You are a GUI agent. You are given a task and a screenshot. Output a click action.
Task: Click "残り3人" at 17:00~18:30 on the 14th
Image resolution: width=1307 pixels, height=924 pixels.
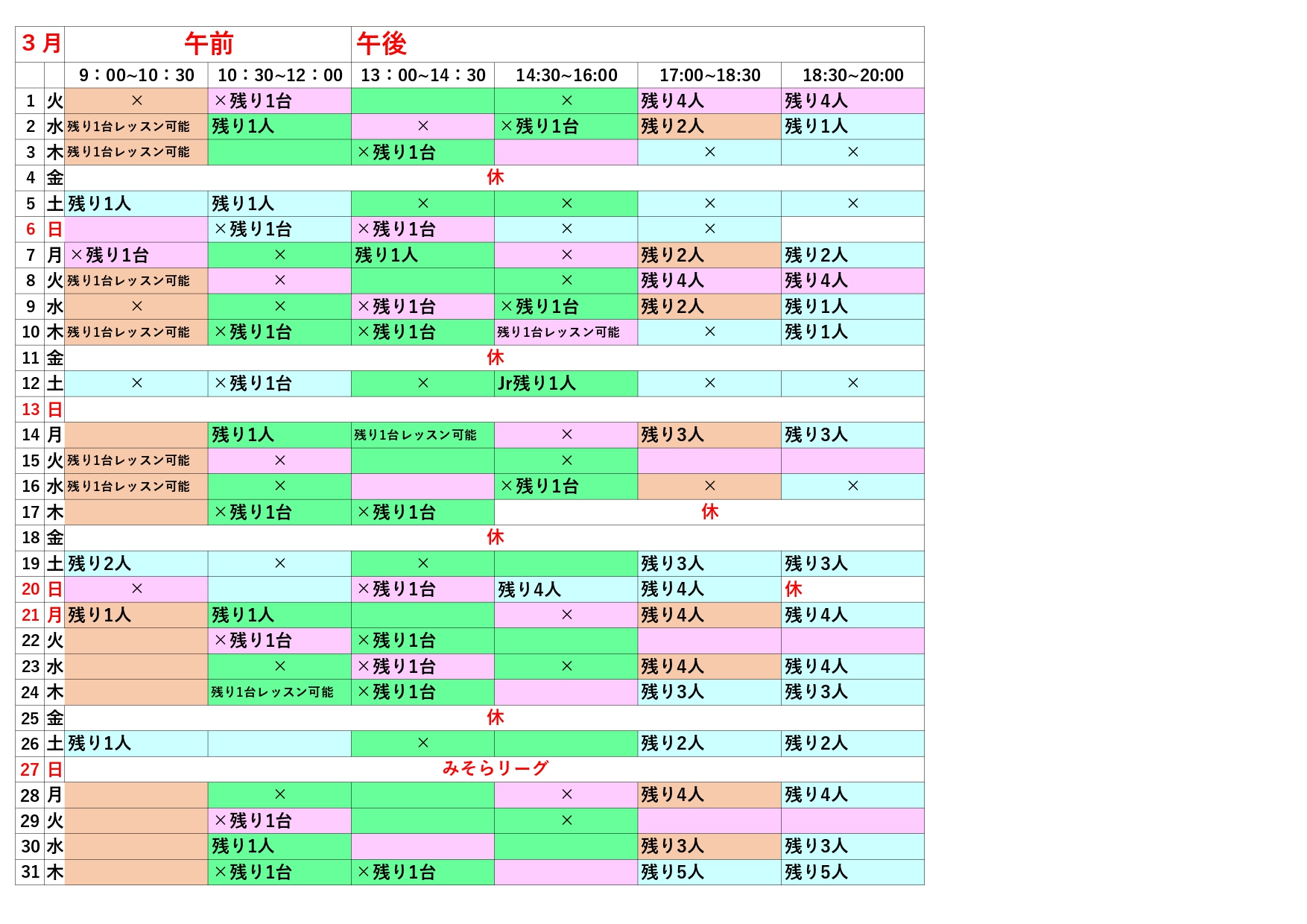click(672, 435)
